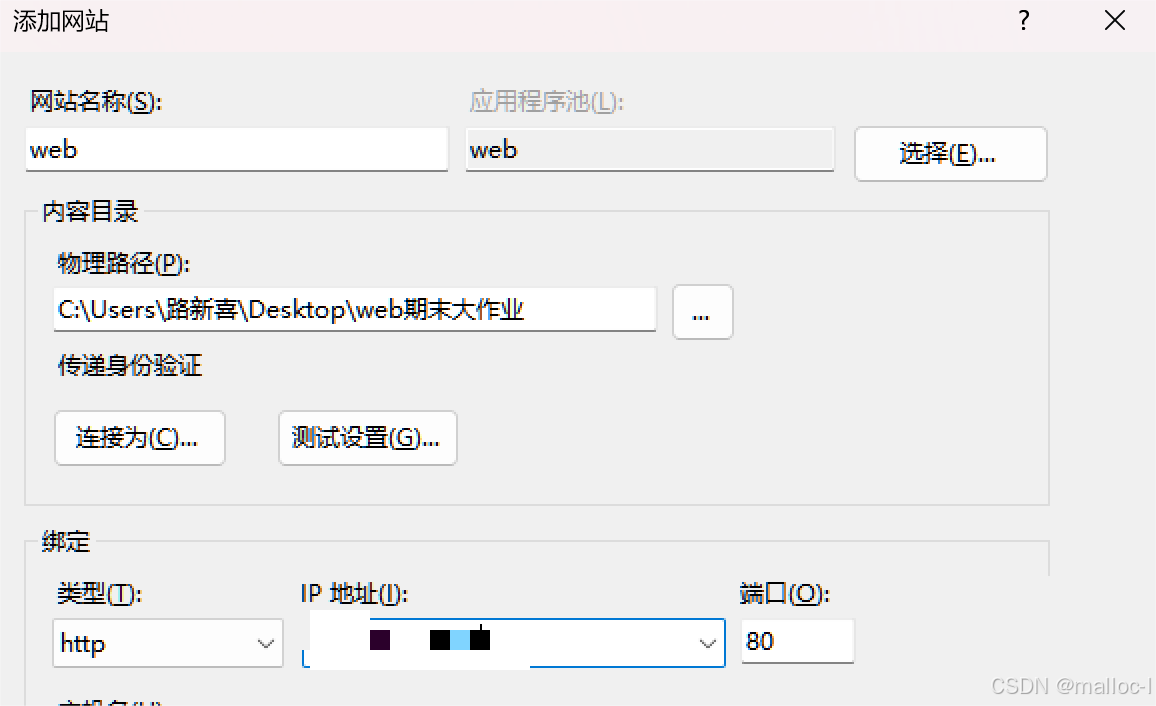The width and height of the screenshot is (1156, 706).
Task: Click the greyed 应用程序池 field
Action: tap(650, 150)
